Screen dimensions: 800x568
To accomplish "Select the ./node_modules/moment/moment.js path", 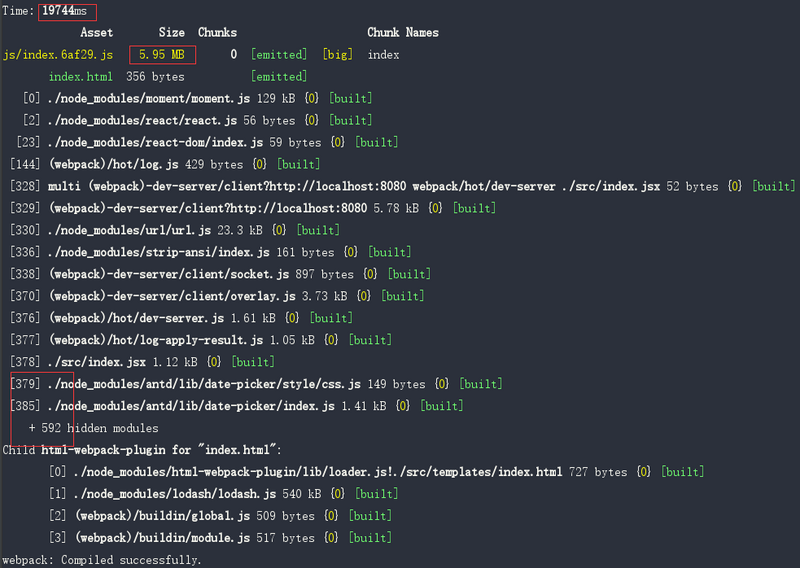I will pos(148,98).
